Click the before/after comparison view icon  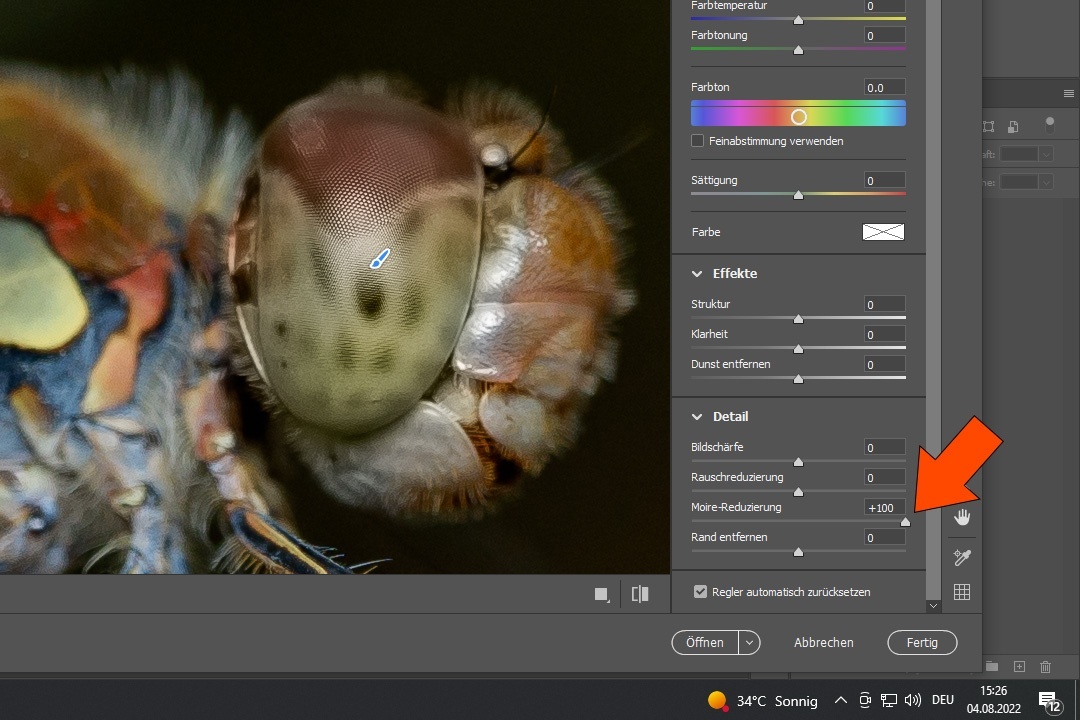tap(640, 594)
